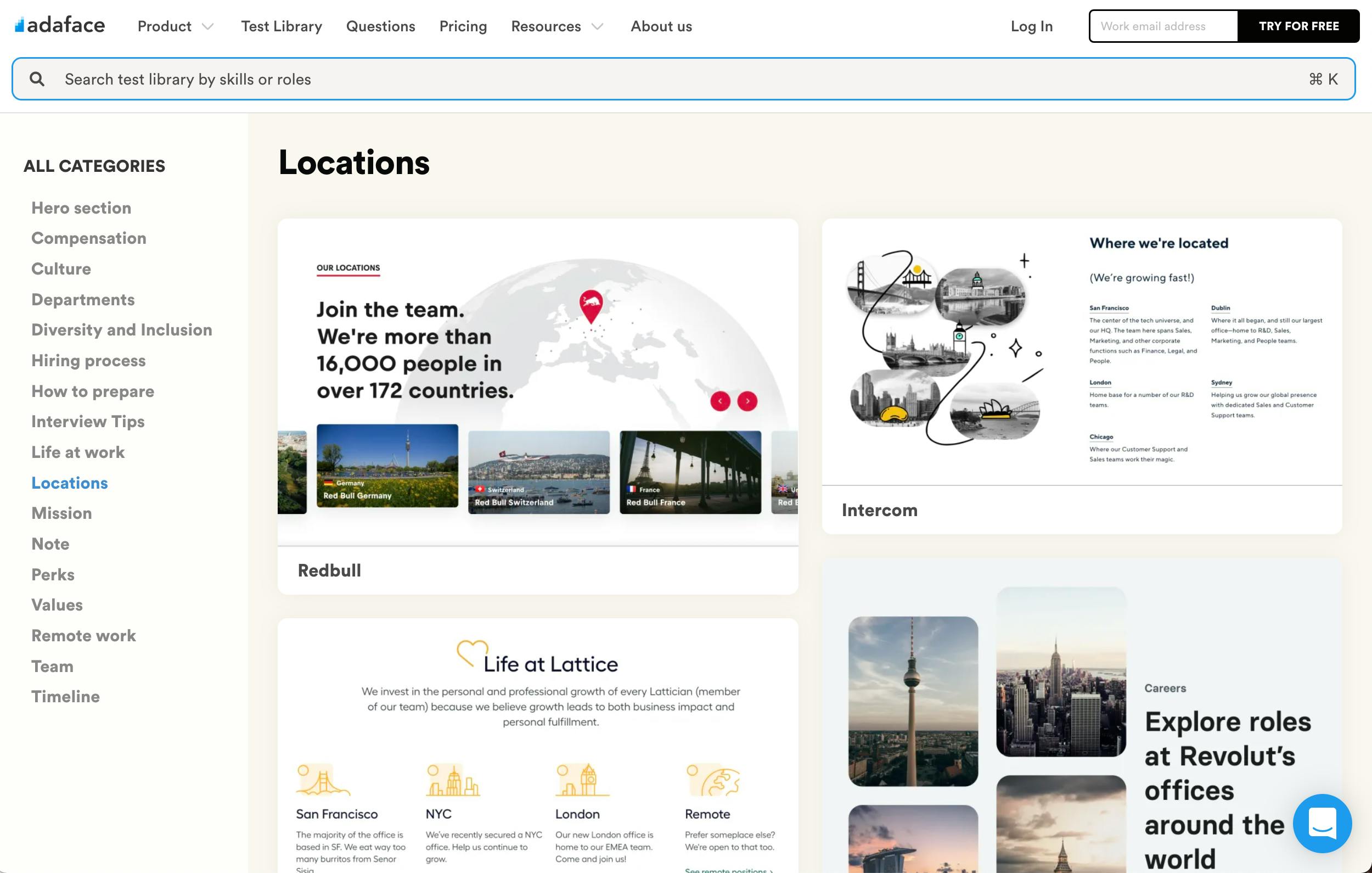The width and height of the screenshot is (1372, 873).
Task: Open the Red Bull France thumbnail
Action: tap(690, 472)
